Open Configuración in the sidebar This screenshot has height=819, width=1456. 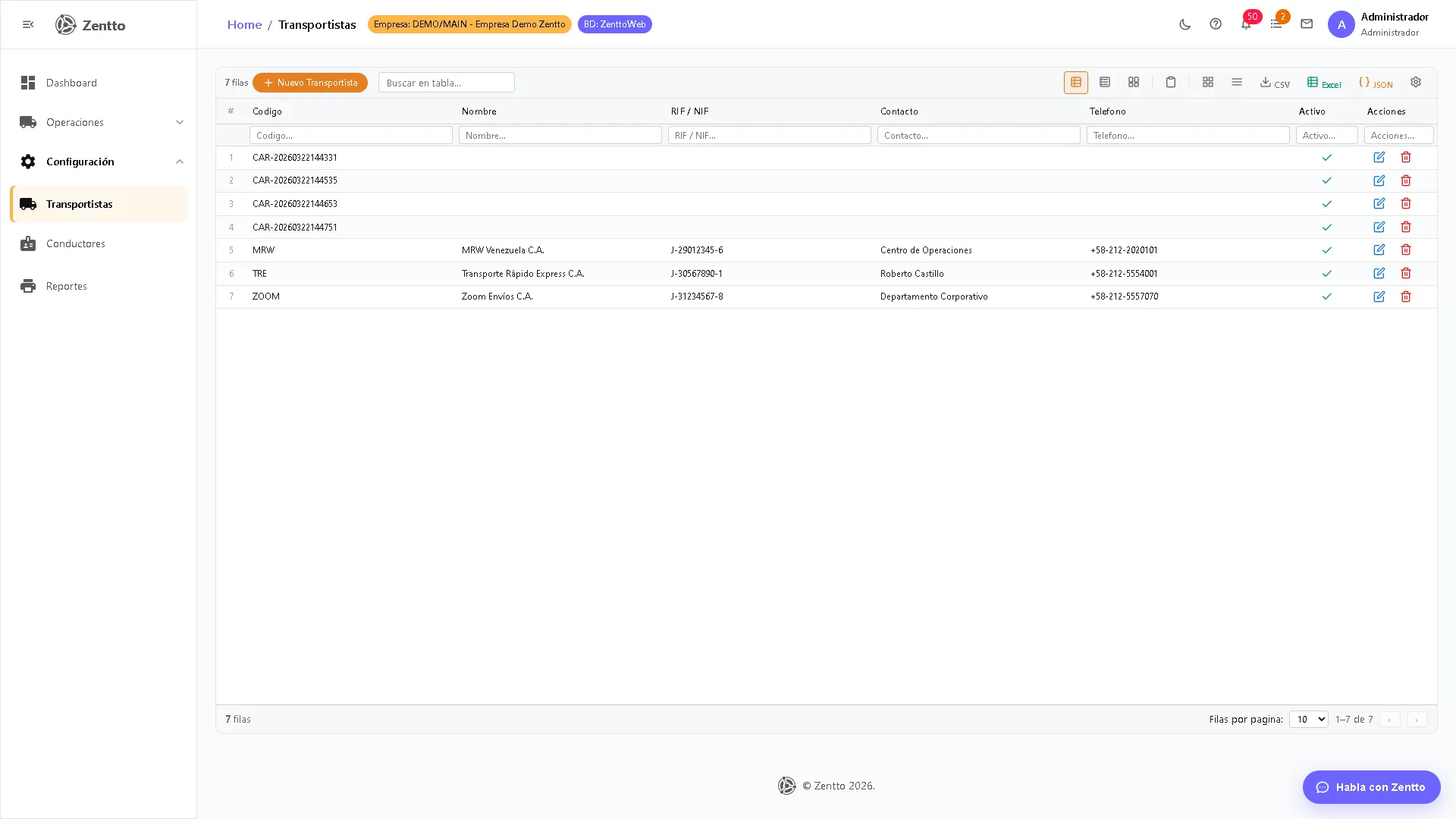coord(99,162)
